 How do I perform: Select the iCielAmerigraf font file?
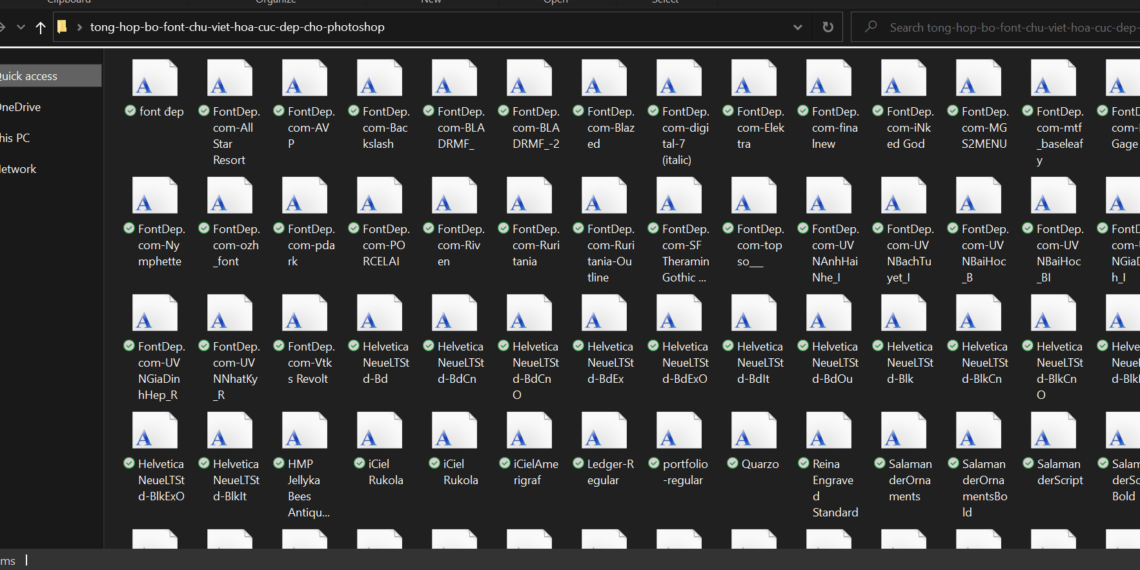[x=529, y=430]
